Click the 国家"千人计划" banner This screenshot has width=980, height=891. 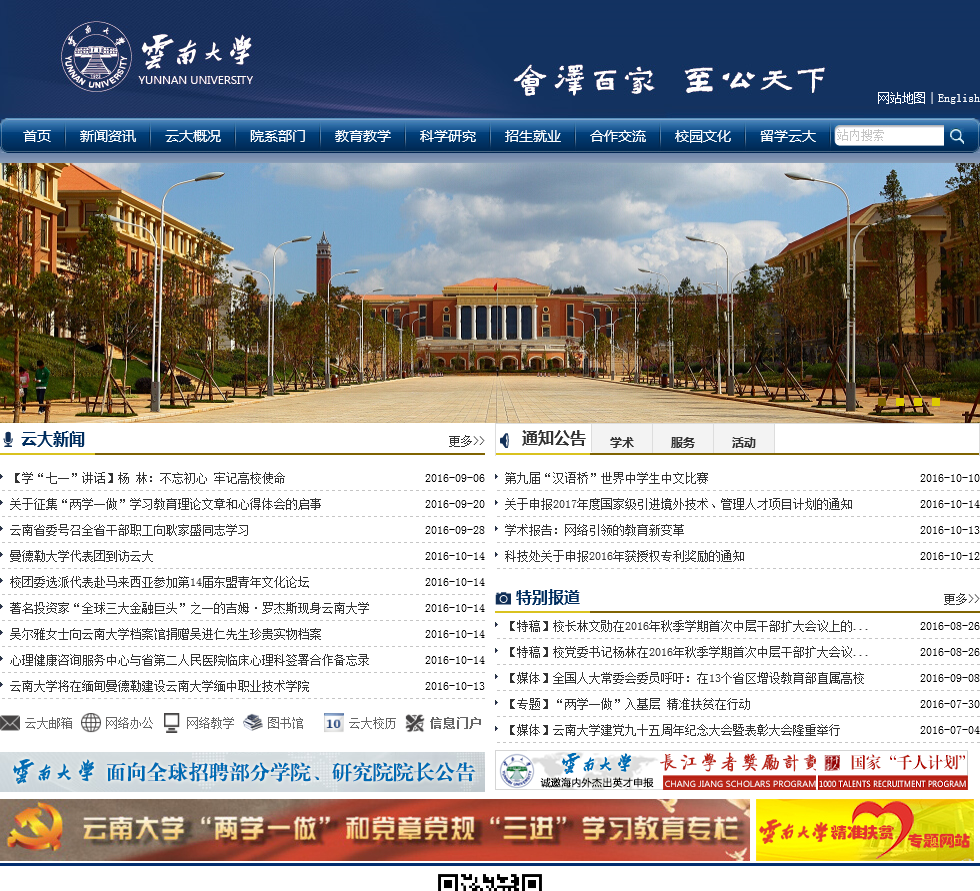893,770
